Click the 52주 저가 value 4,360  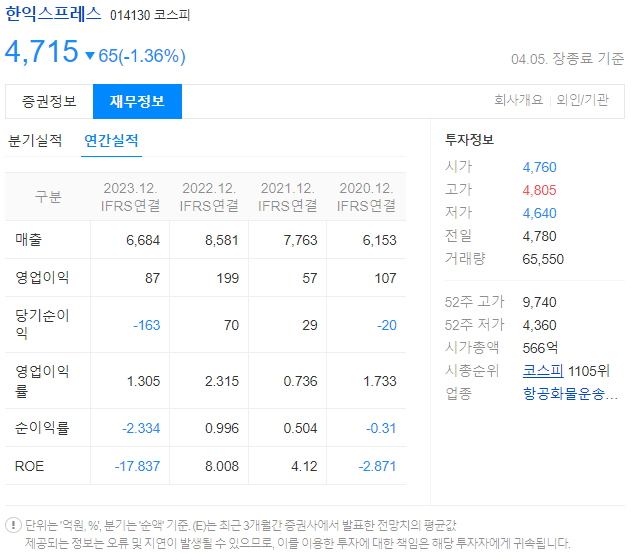(x=539, y=325)
